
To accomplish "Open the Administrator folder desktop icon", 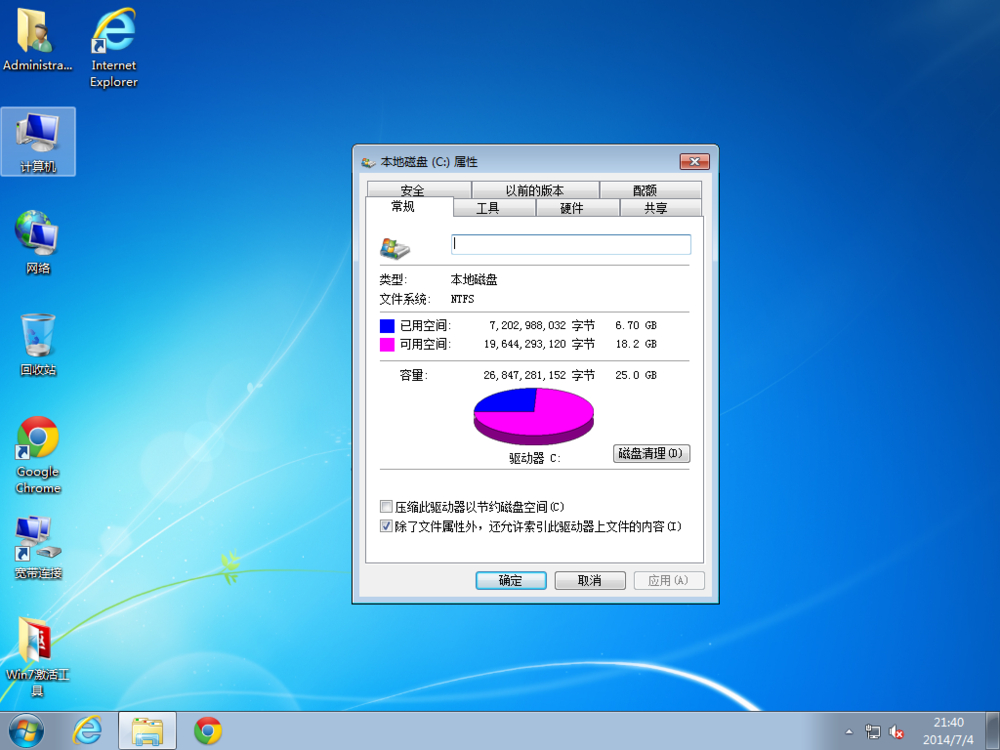I will tap(37, 40).
